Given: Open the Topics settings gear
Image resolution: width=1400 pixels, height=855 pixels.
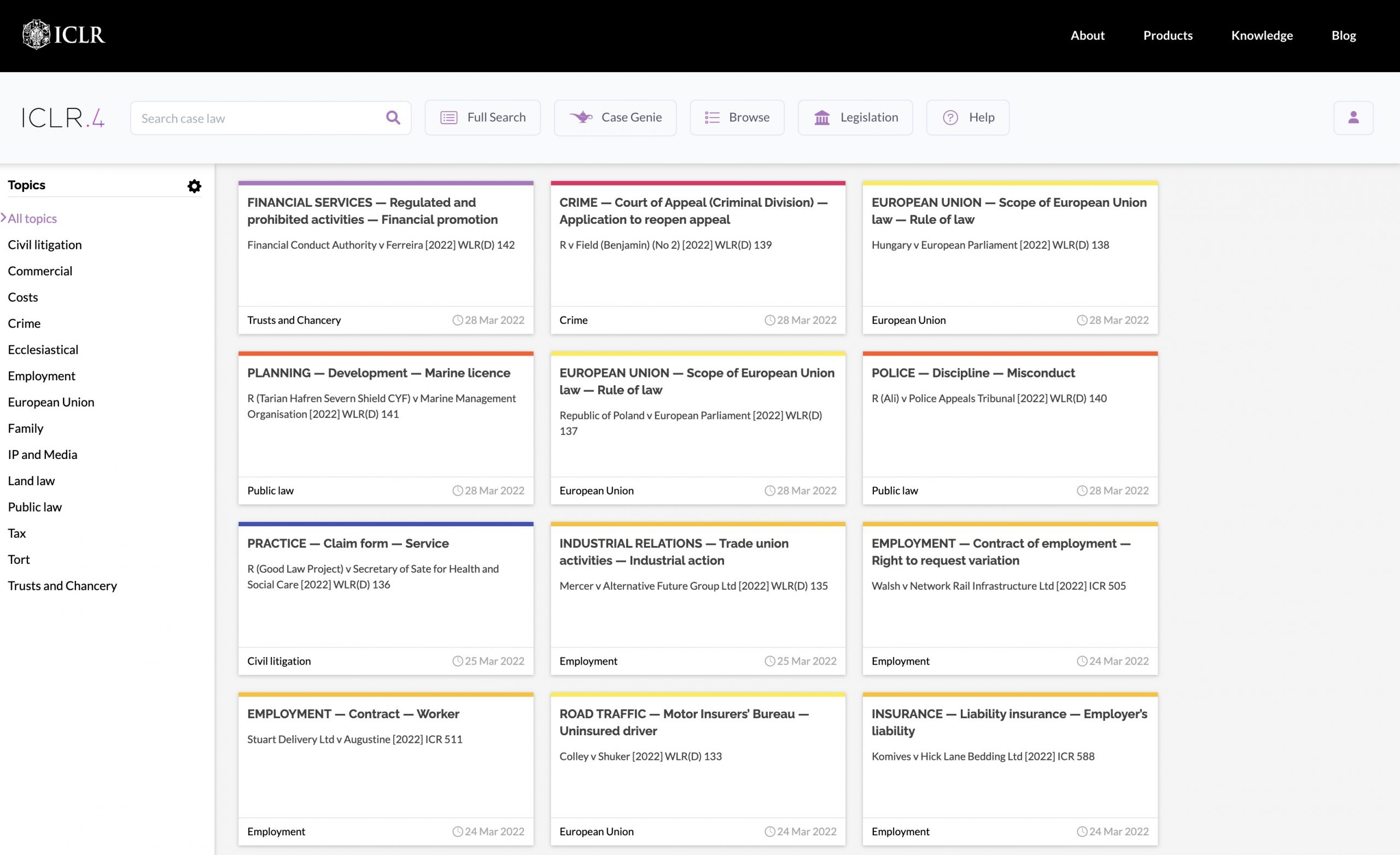Looking at the screenshot, I should [194, 186].
